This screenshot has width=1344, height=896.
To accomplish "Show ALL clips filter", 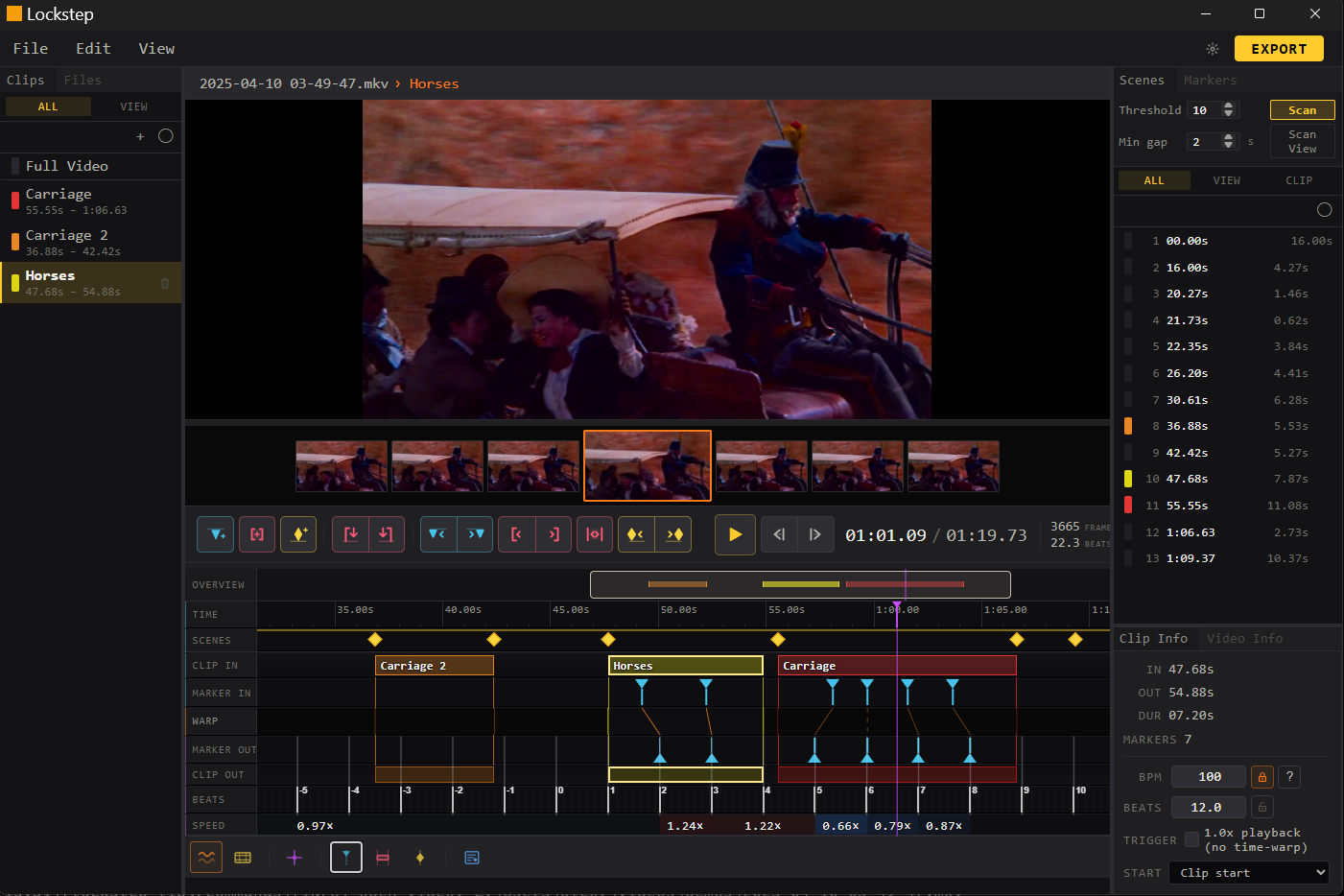I will click(48, 106).
